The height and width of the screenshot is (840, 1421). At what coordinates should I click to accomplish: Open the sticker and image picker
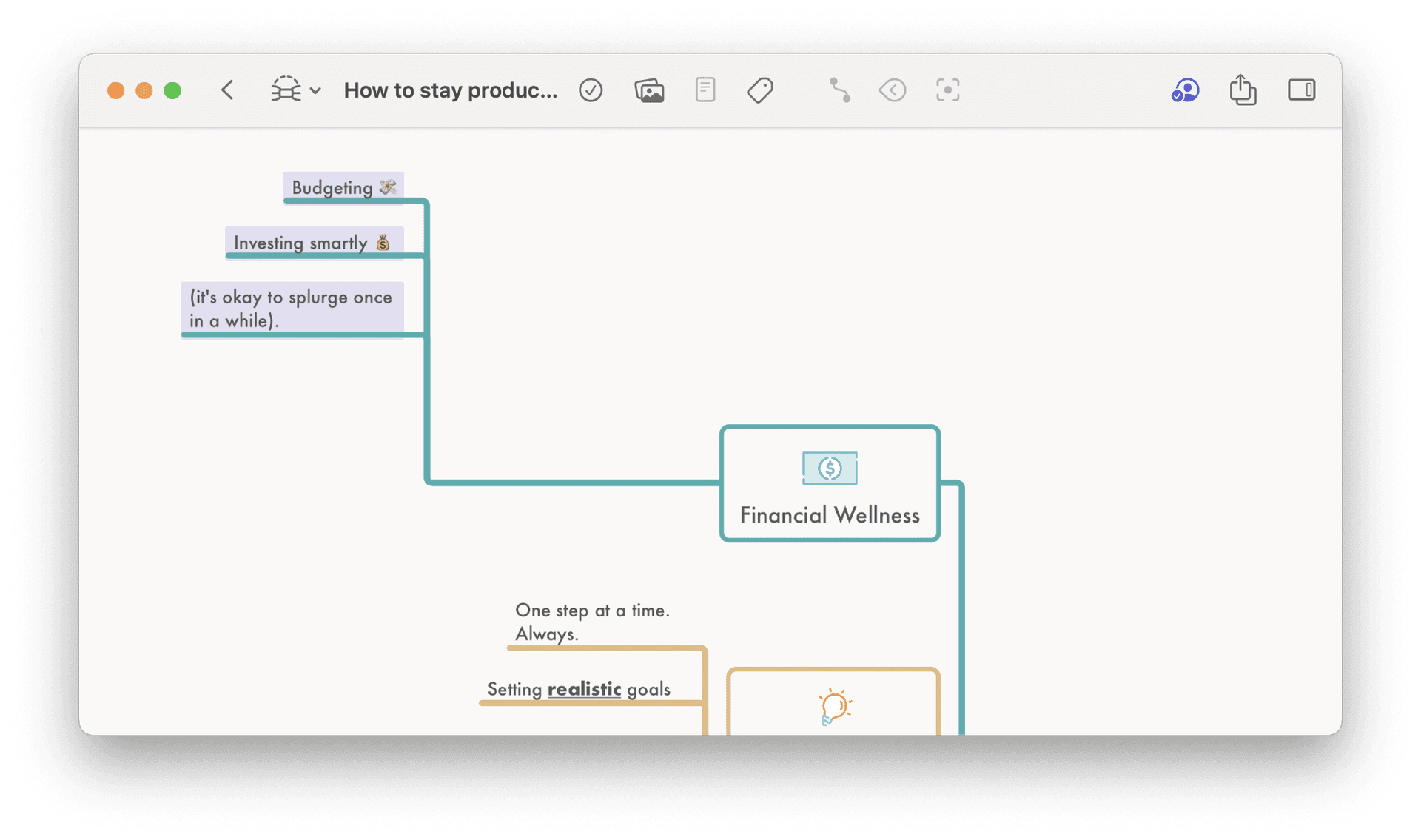point(649,90)
